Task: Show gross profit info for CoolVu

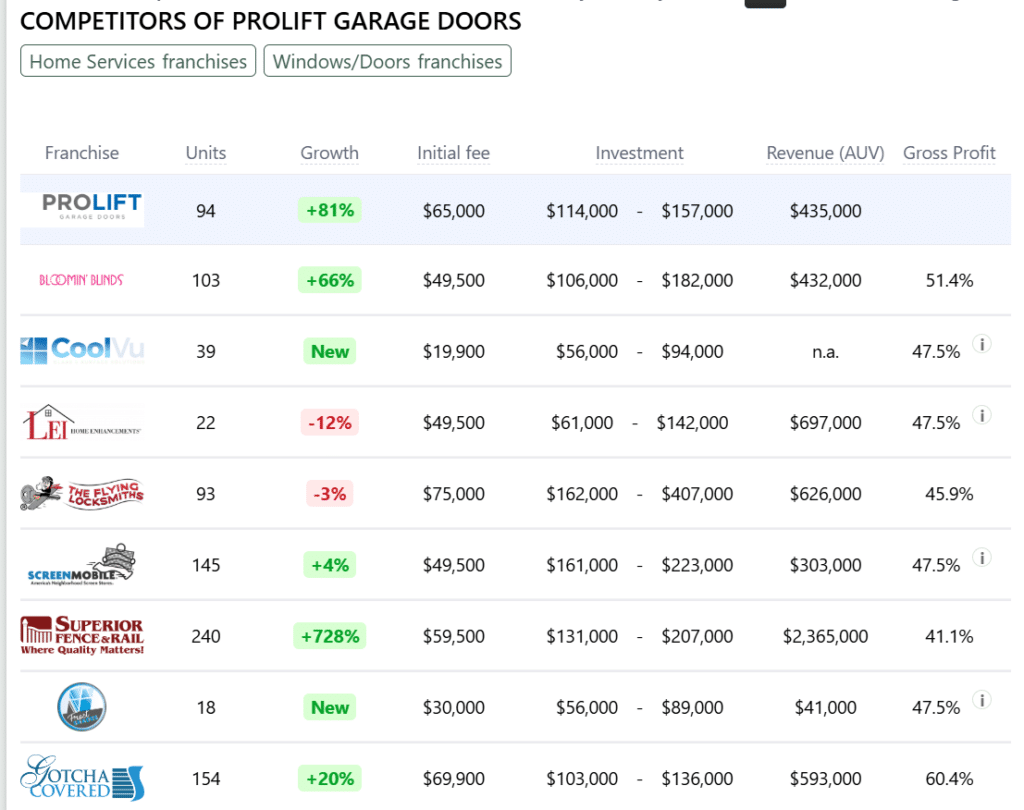Action: pos(982,344)
